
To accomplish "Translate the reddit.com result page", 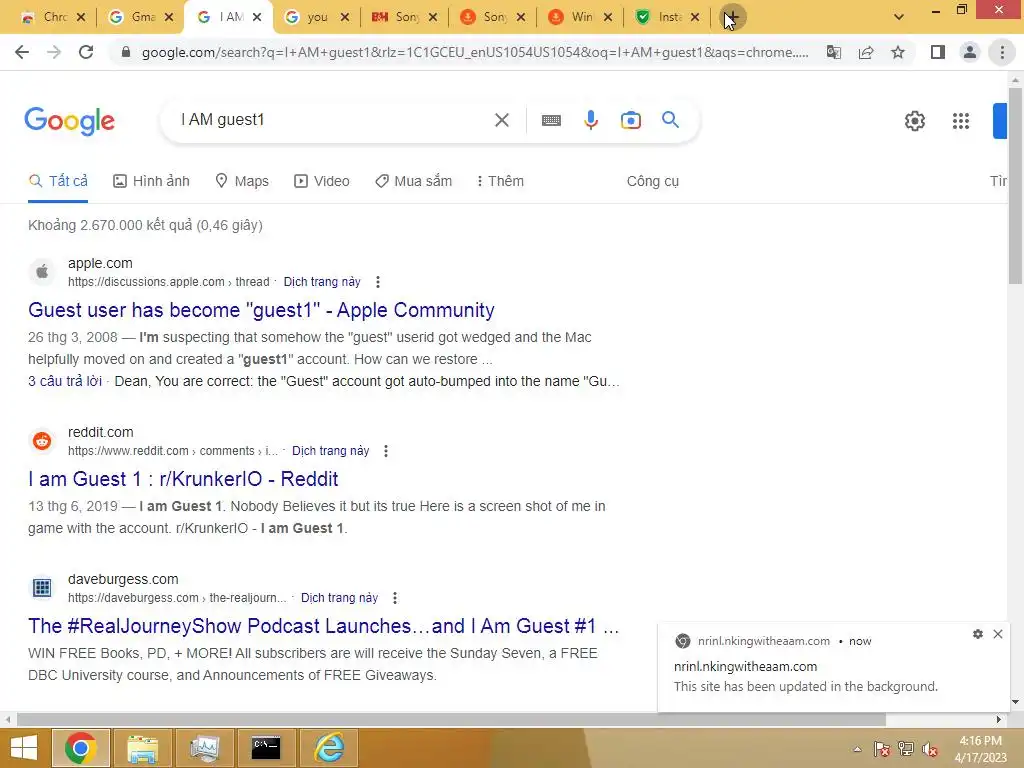I will (x=330, y=451).
